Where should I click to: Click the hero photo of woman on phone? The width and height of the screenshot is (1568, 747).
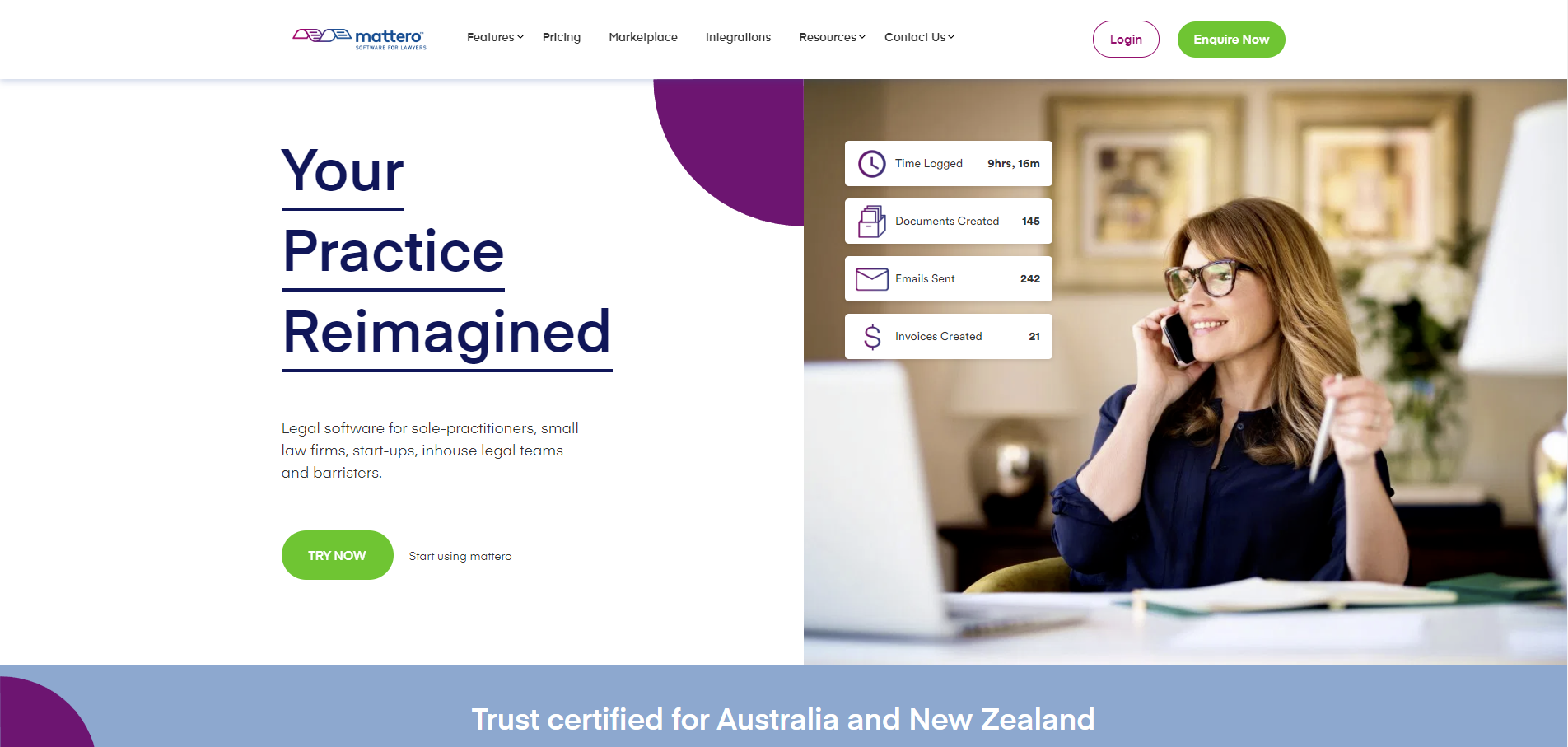pyautogui.click(x=1185, y=372)
